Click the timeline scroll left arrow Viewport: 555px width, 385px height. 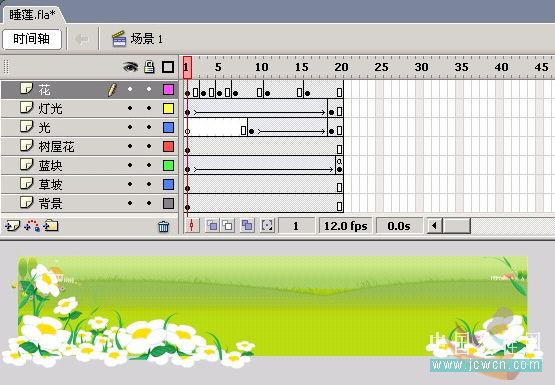(435, 226)
